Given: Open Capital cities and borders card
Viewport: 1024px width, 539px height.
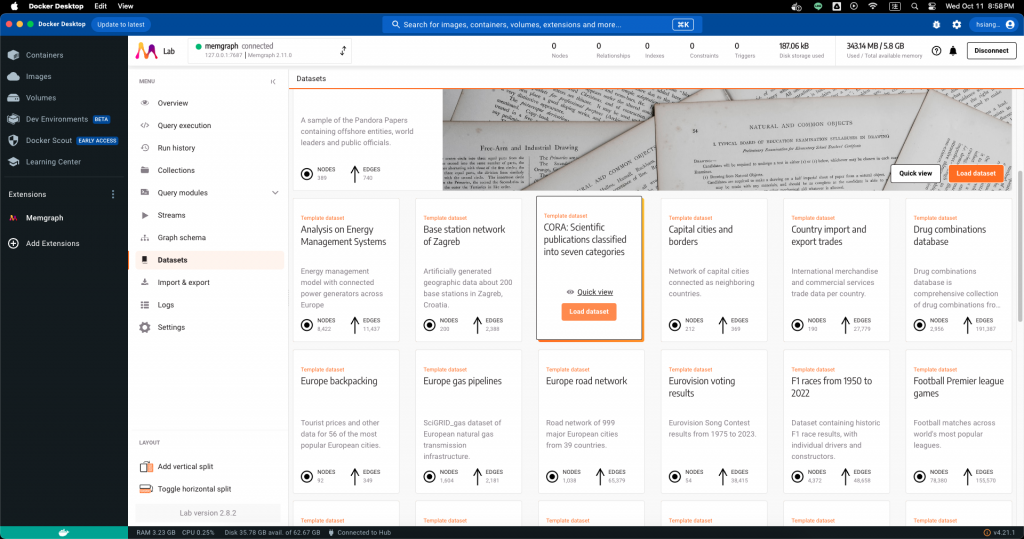Looking at the screenshot, I should (x=714, y=270).
